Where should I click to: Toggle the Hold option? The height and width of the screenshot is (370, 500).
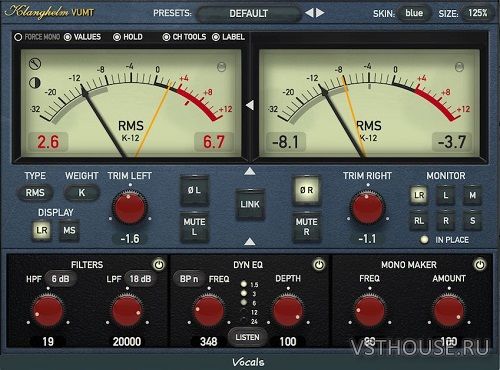pyautogui.click(x=128, y=37)
